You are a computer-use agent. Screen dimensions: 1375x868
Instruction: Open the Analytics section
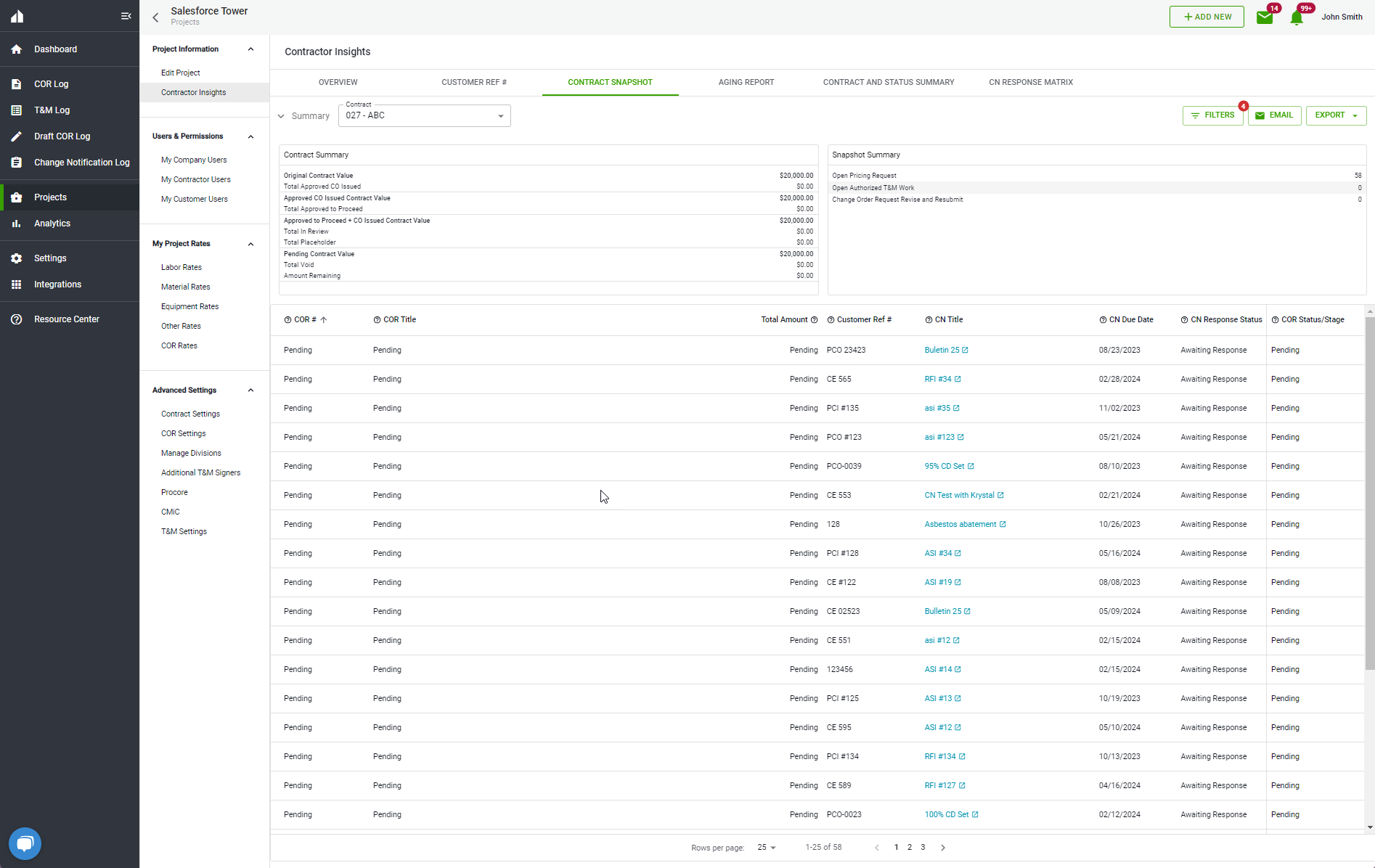[52, 223]
